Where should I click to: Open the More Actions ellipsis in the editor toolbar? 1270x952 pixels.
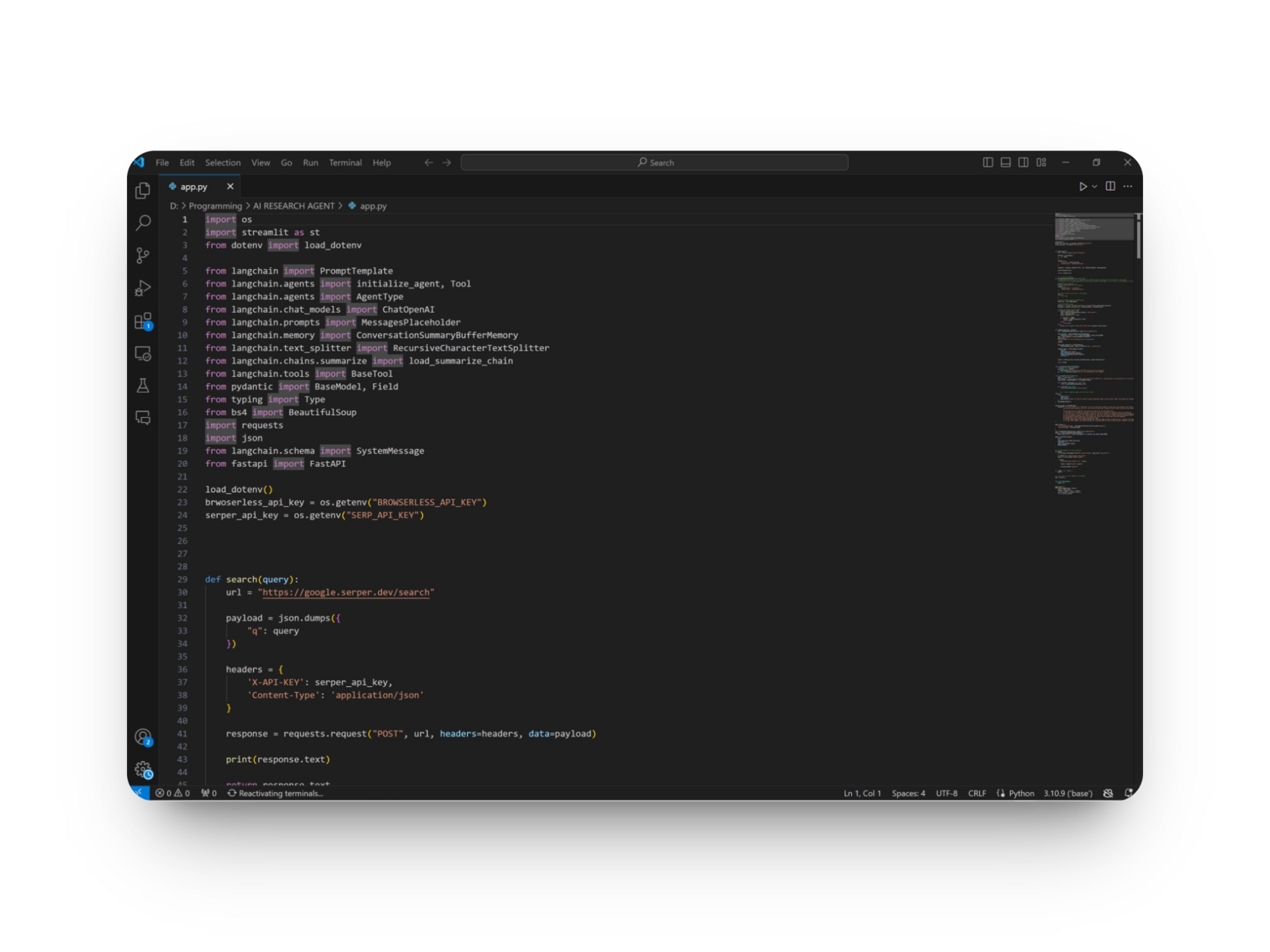pyautogui.click(x=1128, y=187)
